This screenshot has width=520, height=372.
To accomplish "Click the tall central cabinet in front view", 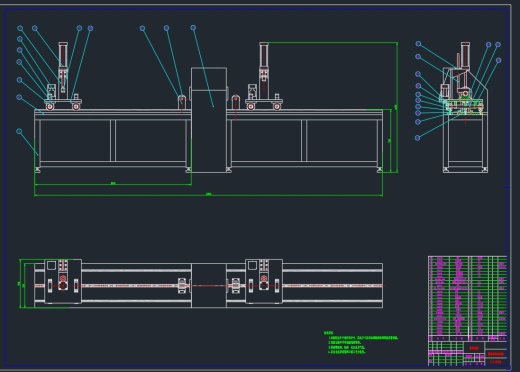I will click(x=209, y=120).
